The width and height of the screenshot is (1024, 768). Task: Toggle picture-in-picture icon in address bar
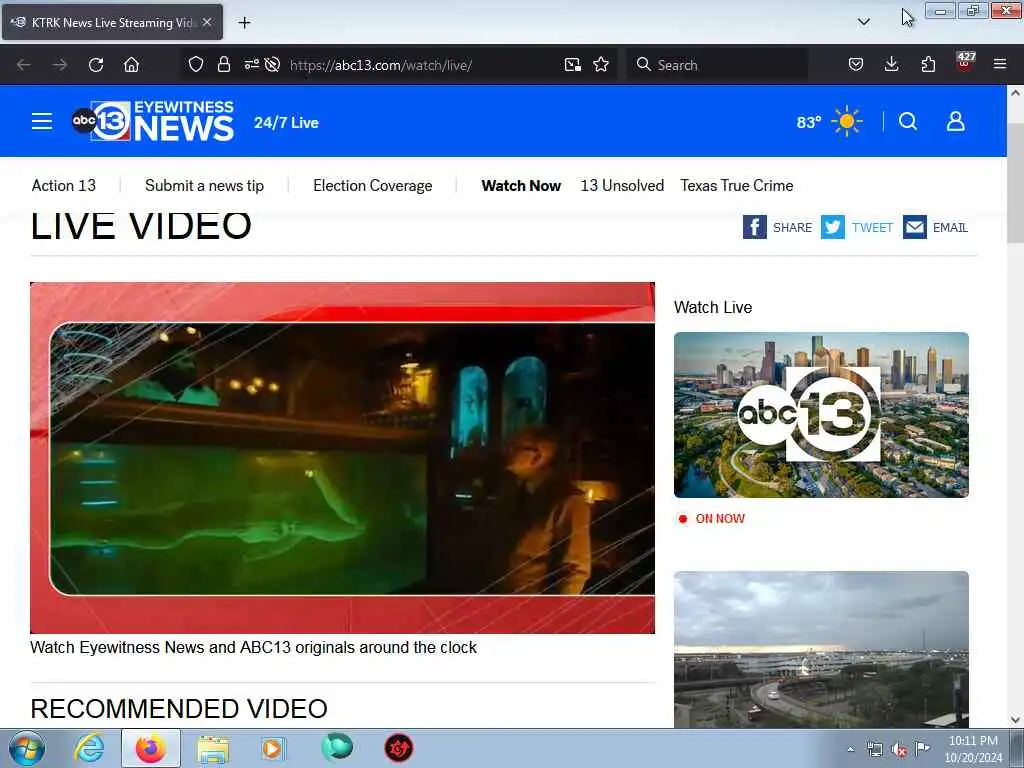(x=573, y=65)
